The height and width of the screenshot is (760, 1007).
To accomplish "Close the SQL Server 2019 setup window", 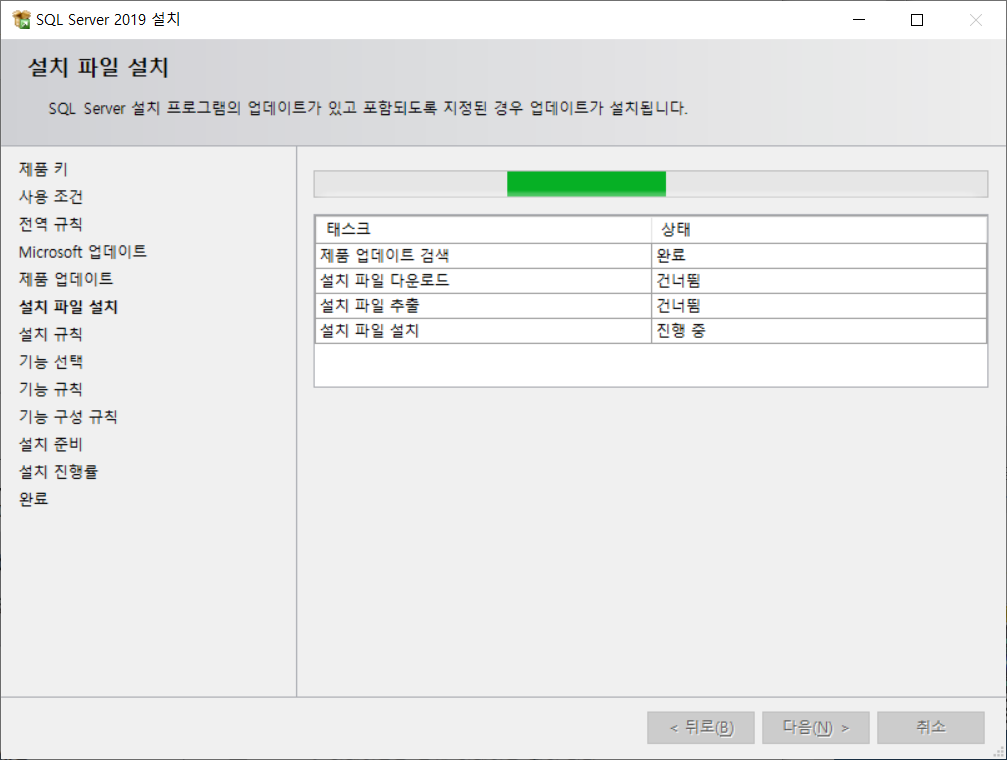I will point(976,20).
